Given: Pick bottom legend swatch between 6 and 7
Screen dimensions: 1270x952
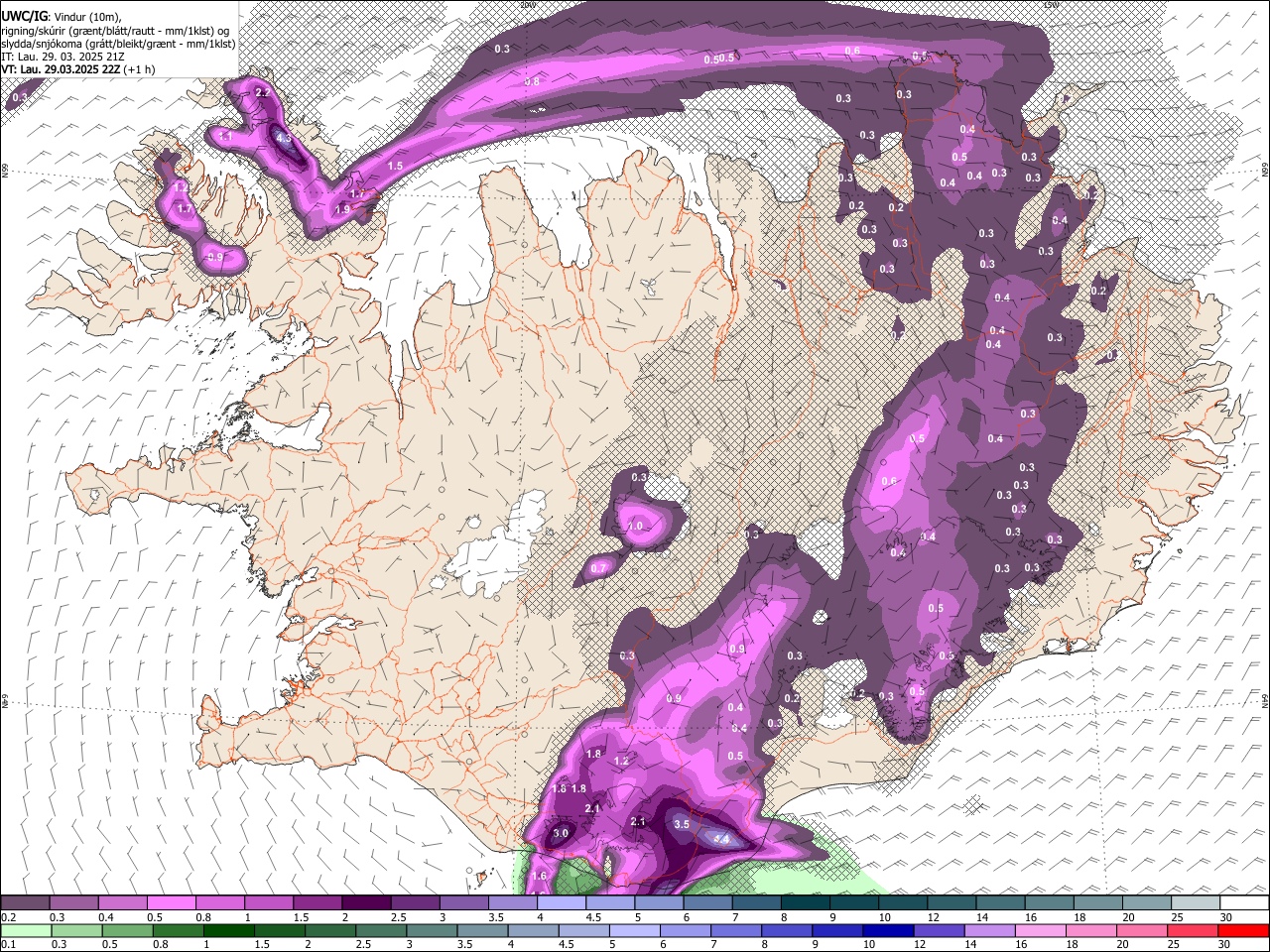Looking at the screenshot, I should coord(687,931).
